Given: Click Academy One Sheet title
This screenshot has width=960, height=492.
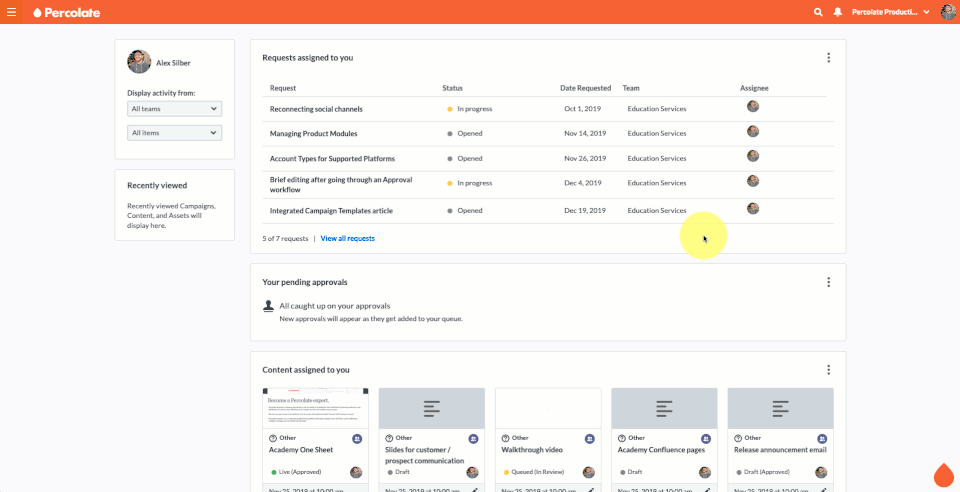Looking at the screenshot, I should click(x=301, y=450).
